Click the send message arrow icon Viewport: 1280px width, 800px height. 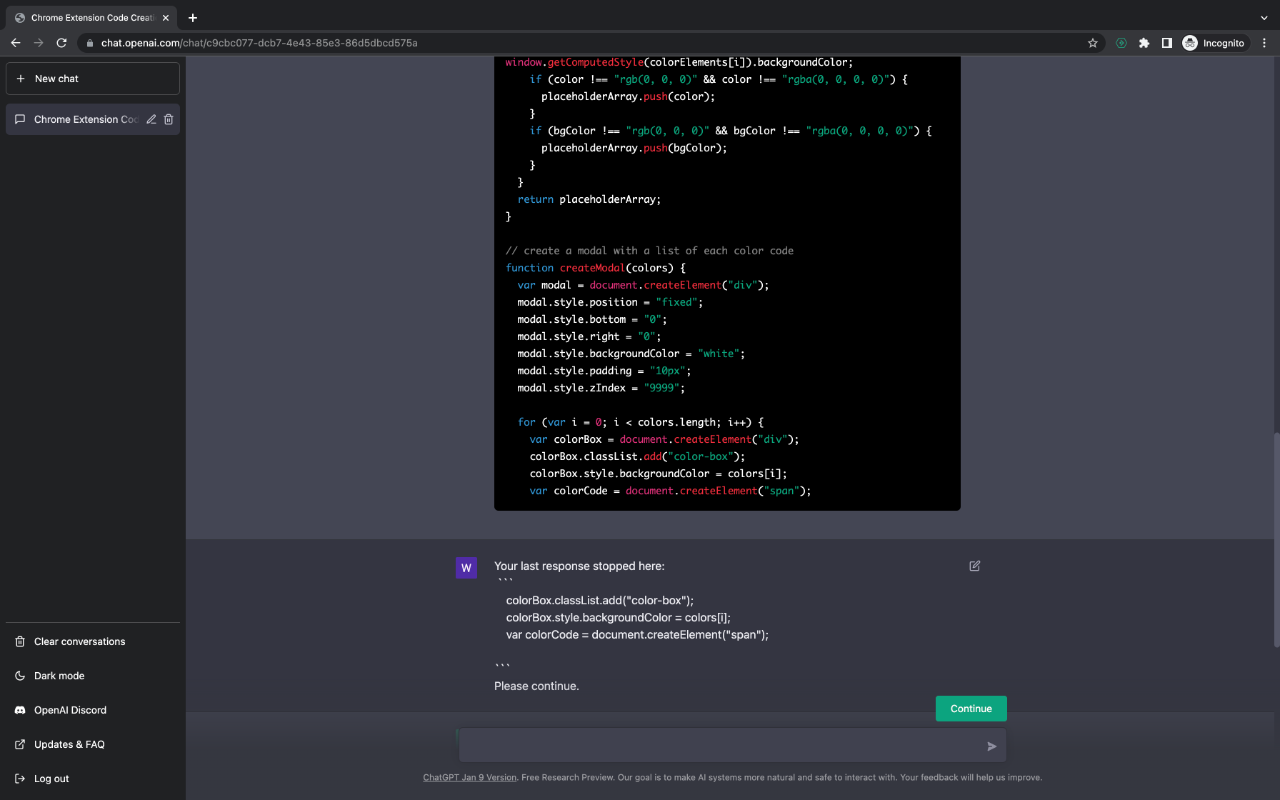coord(991,745)
